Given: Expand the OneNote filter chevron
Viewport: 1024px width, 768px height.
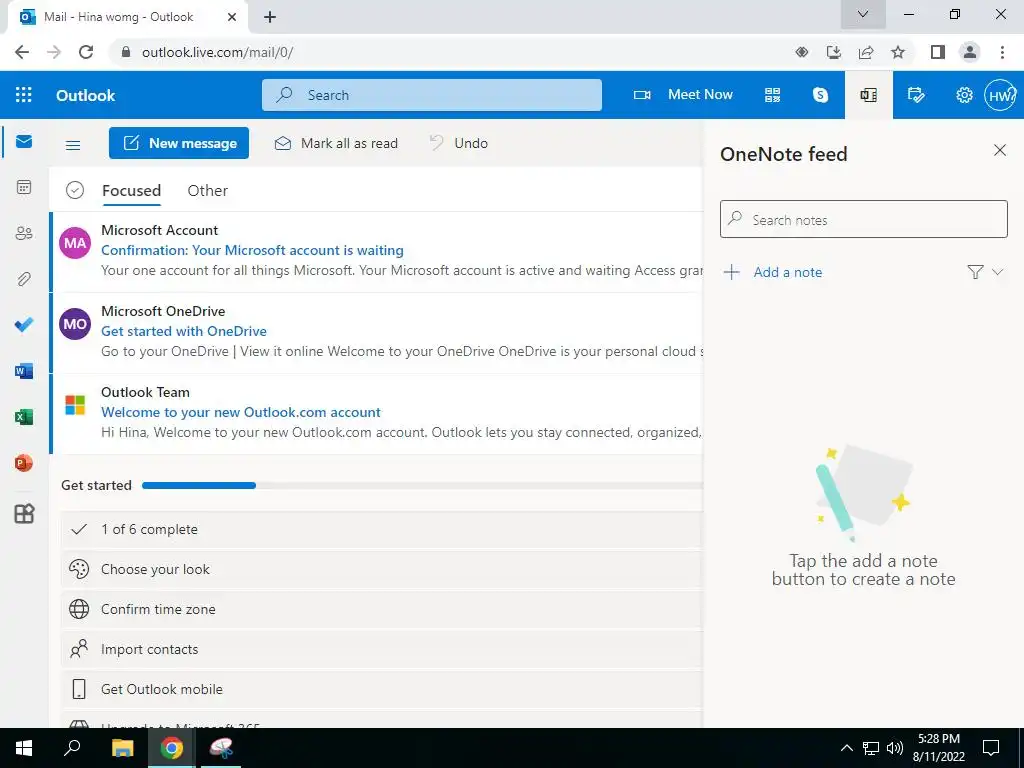Looking at the screenshot, I should (997, 272).
